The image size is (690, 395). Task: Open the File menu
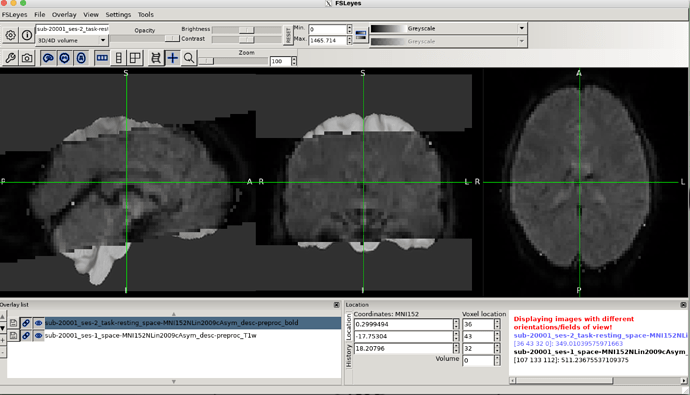click(x=40, y=15)
